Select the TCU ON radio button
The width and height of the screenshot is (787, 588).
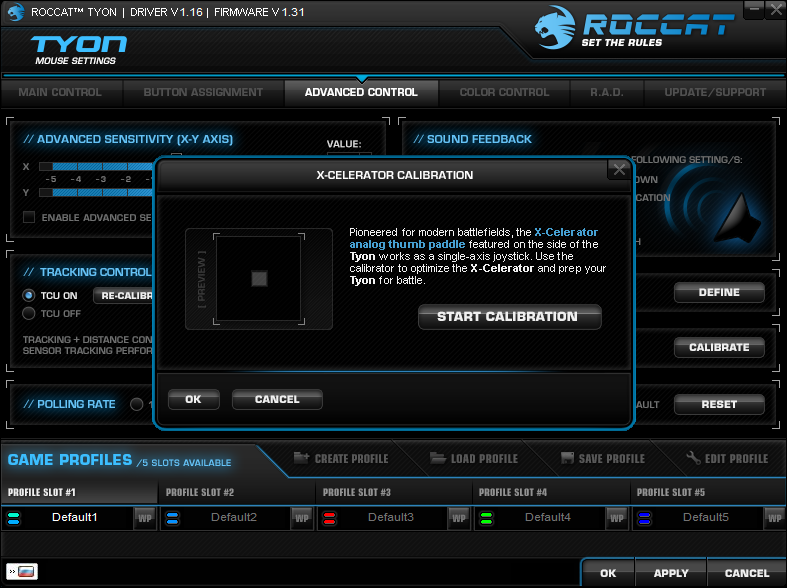click(29, 295)
